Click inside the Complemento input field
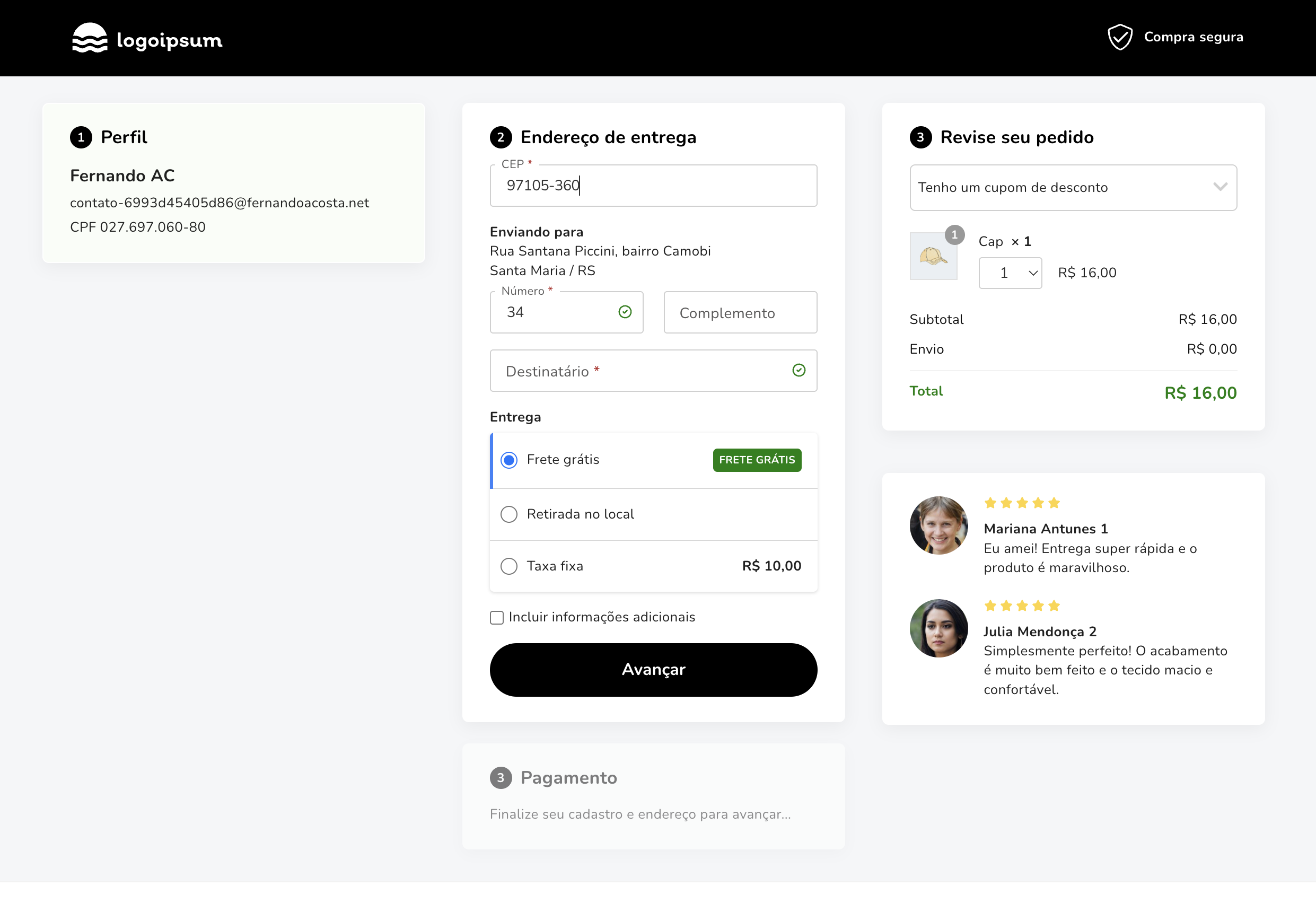The height and width of the screenshot is (912, 1316). (740, 312)
